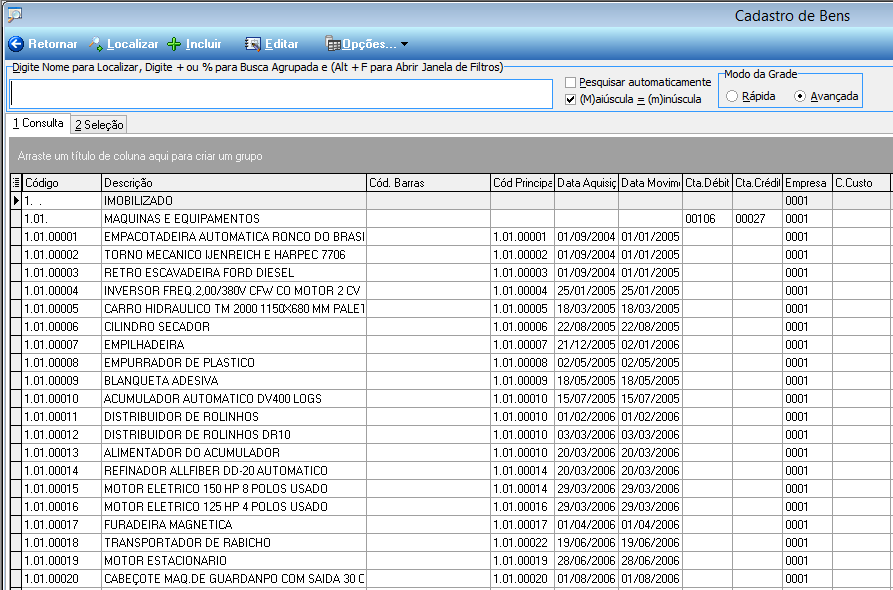The width and height of the screenshot is (893, 590).
Task: Click debit account cell 00106
Action: [x=707, y=219]
